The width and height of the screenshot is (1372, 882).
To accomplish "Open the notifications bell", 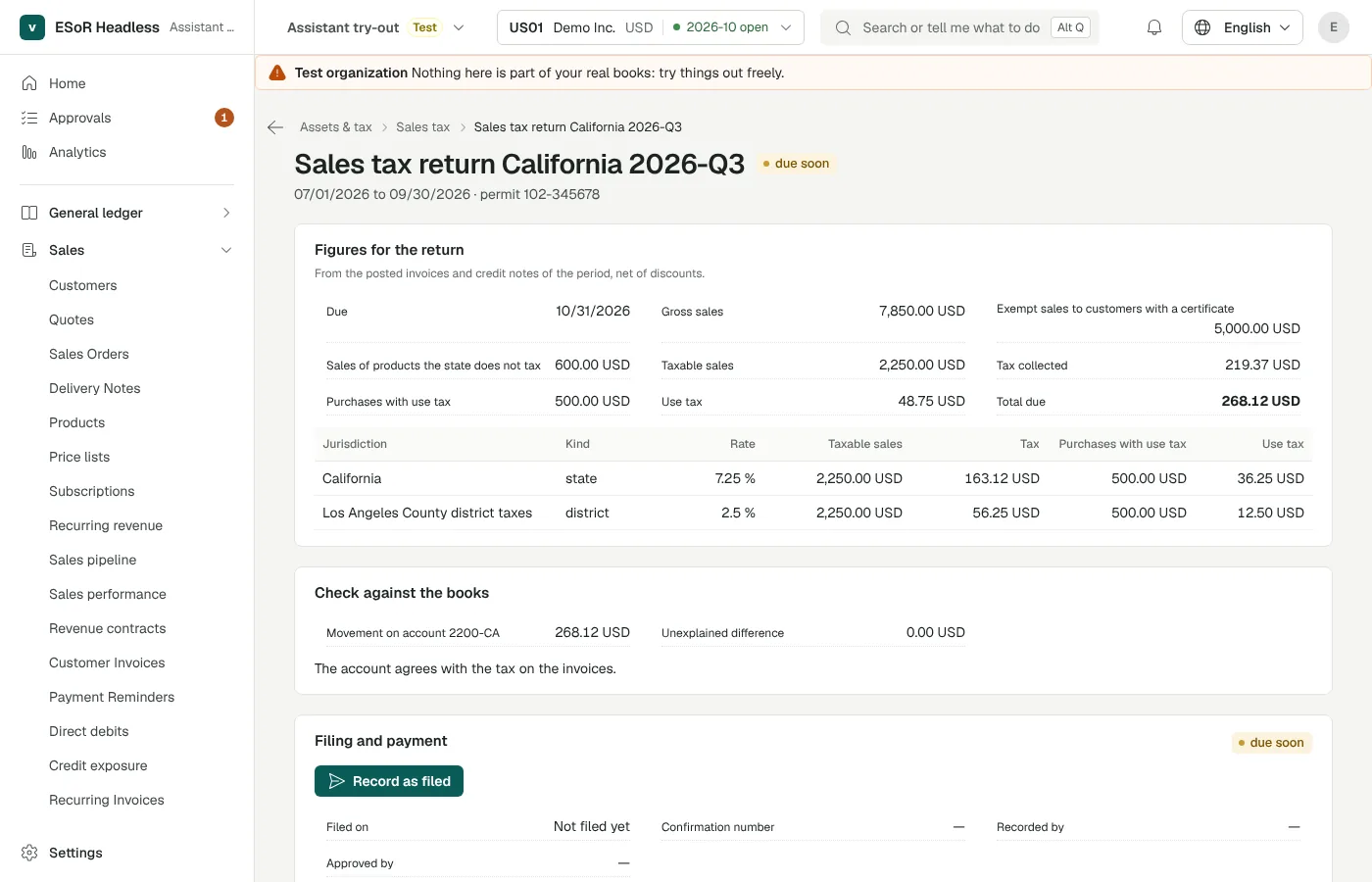I will pyautogui.click(x=1154, y=27).
